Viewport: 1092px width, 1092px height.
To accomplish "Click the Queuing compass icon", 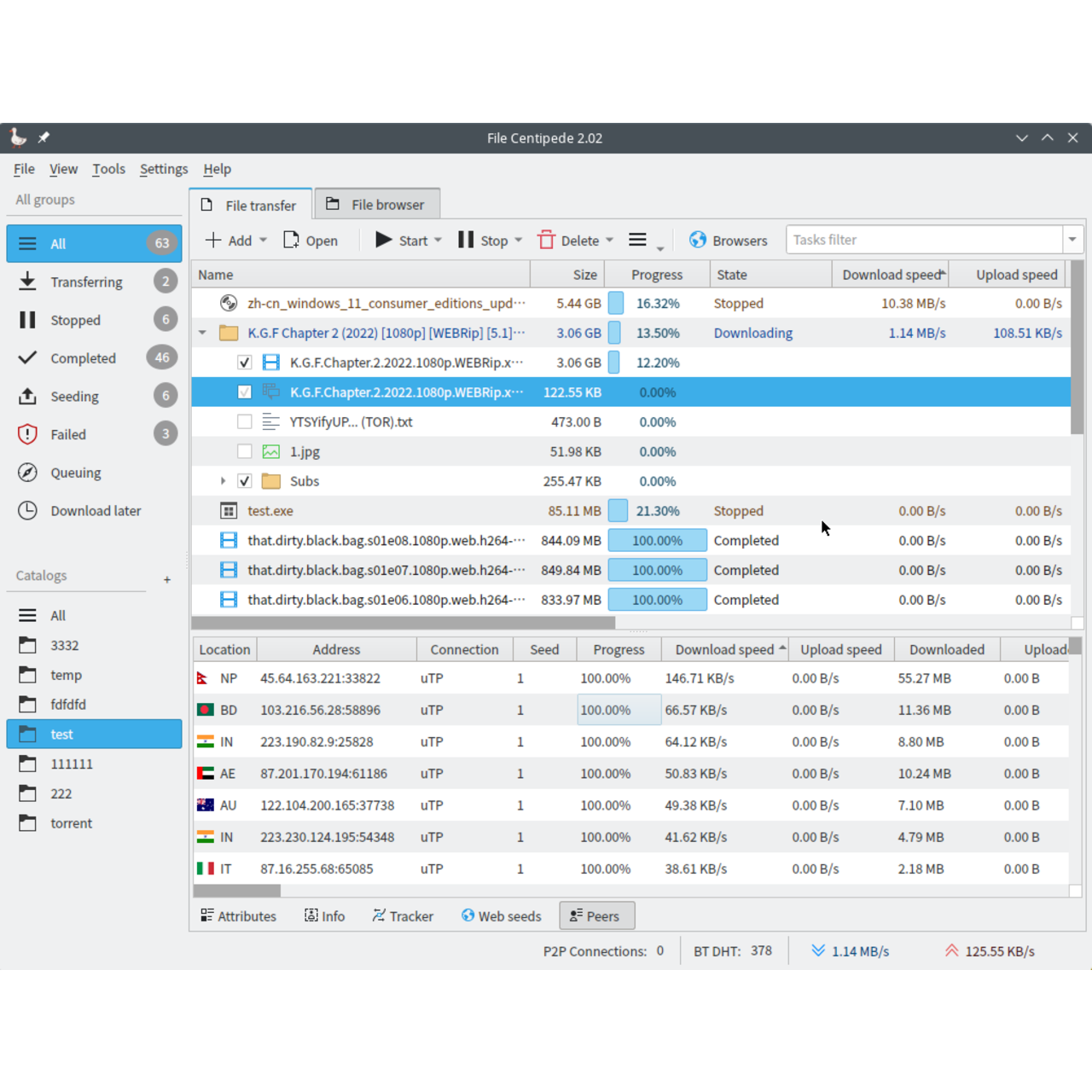I will (27, 473).
